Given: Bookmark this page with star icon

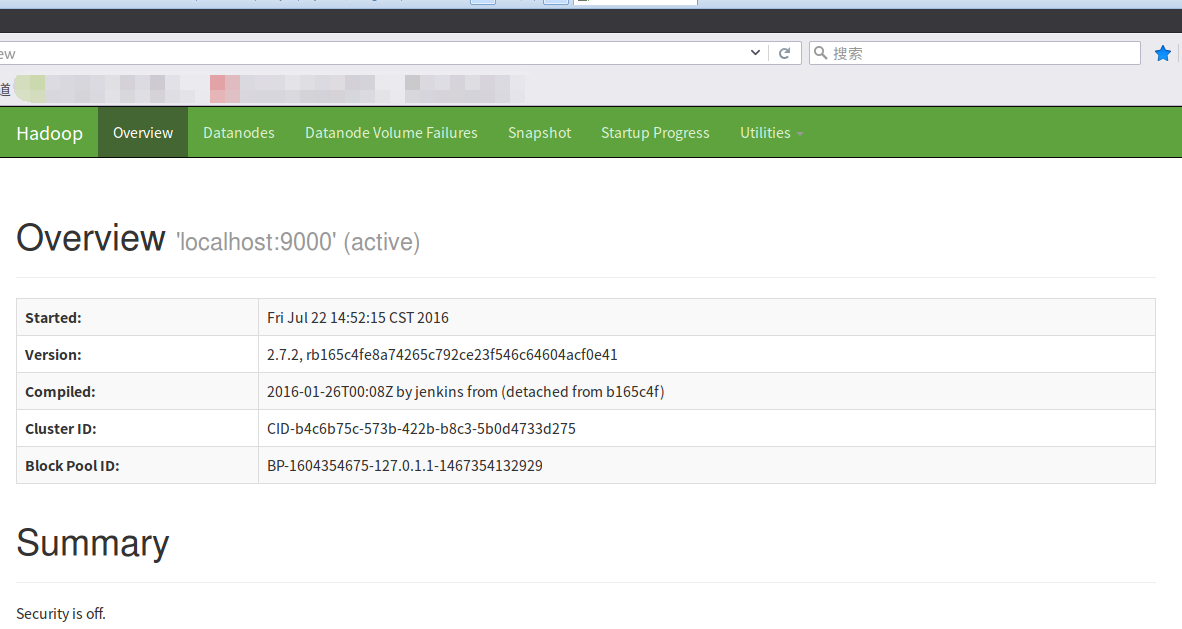Looking at the screenshot, I should point(1162,53).
